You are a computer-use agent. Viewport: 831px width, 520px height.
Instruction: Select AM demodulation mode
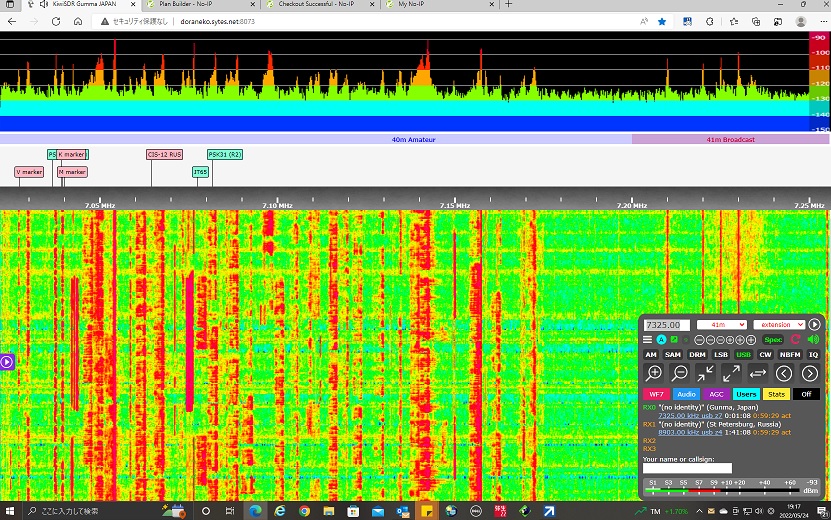pyautogui.click(x=651, y=355)
